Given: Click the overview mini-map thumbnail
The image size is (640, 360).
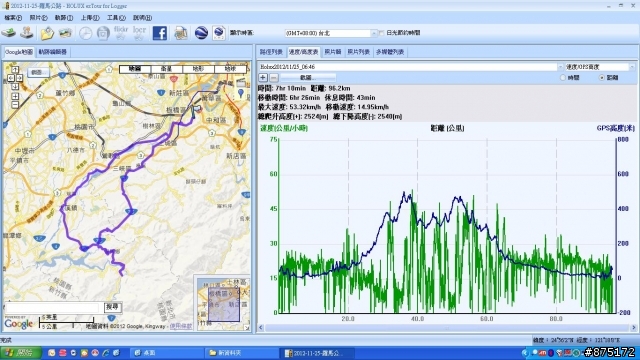Looking at the screenshot, I should click(x=223, y=303).
